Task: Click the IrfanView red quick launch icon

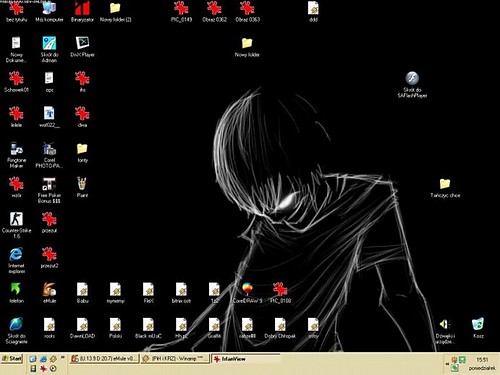Action: [x=43, y=369]
